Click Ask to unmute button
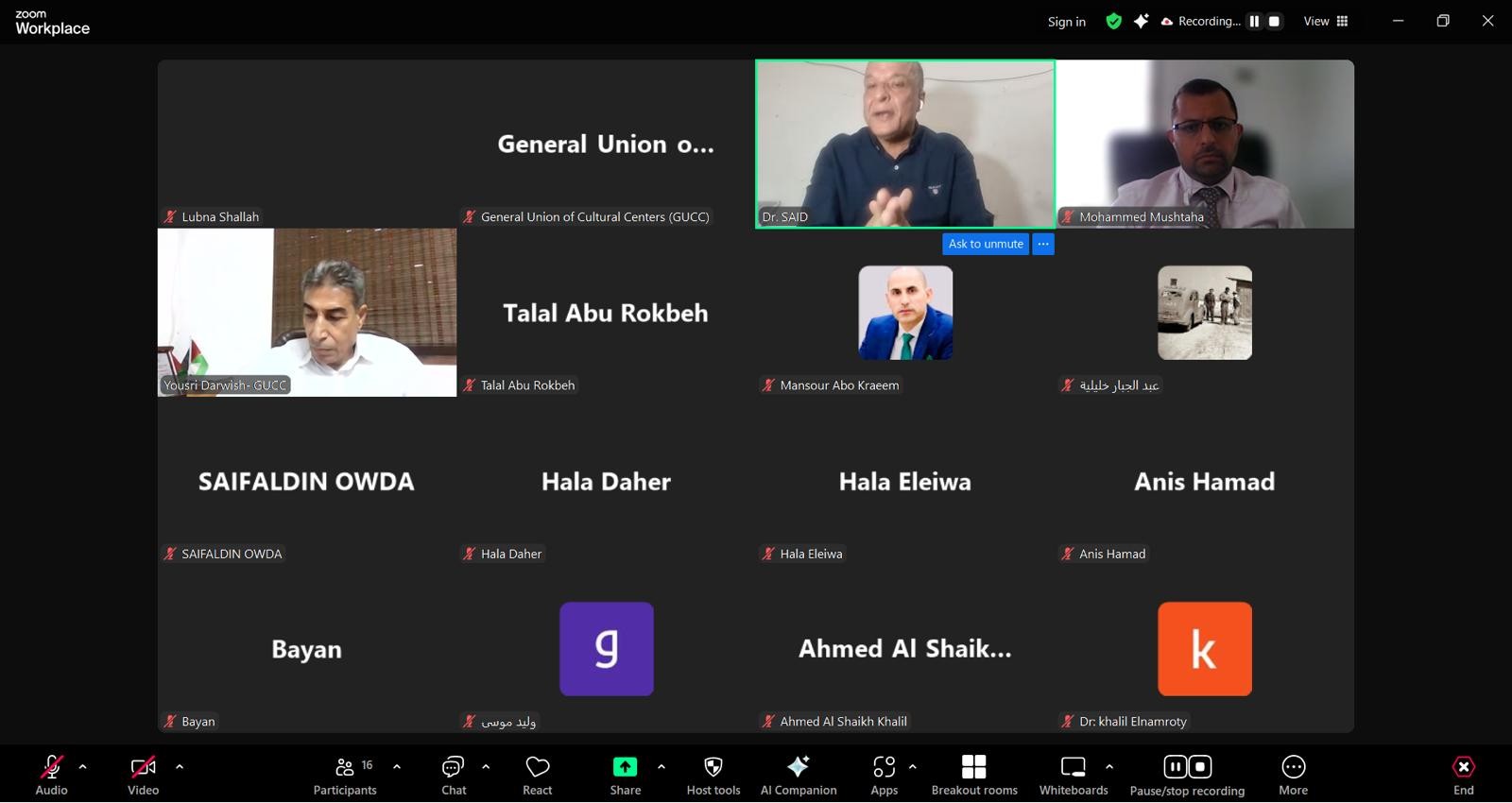 [986, 244]
